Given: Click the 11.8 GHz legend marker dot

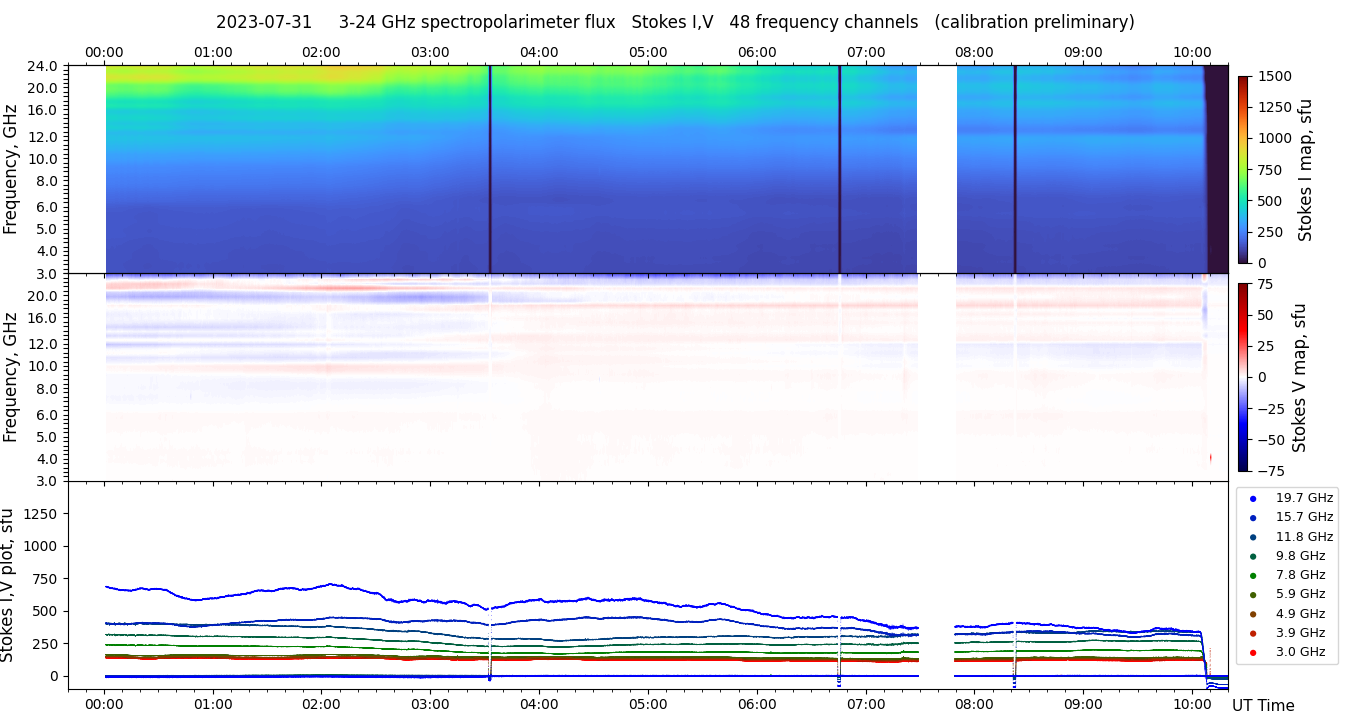Looking at the screenshot, I should click(x=1253, y=537).
